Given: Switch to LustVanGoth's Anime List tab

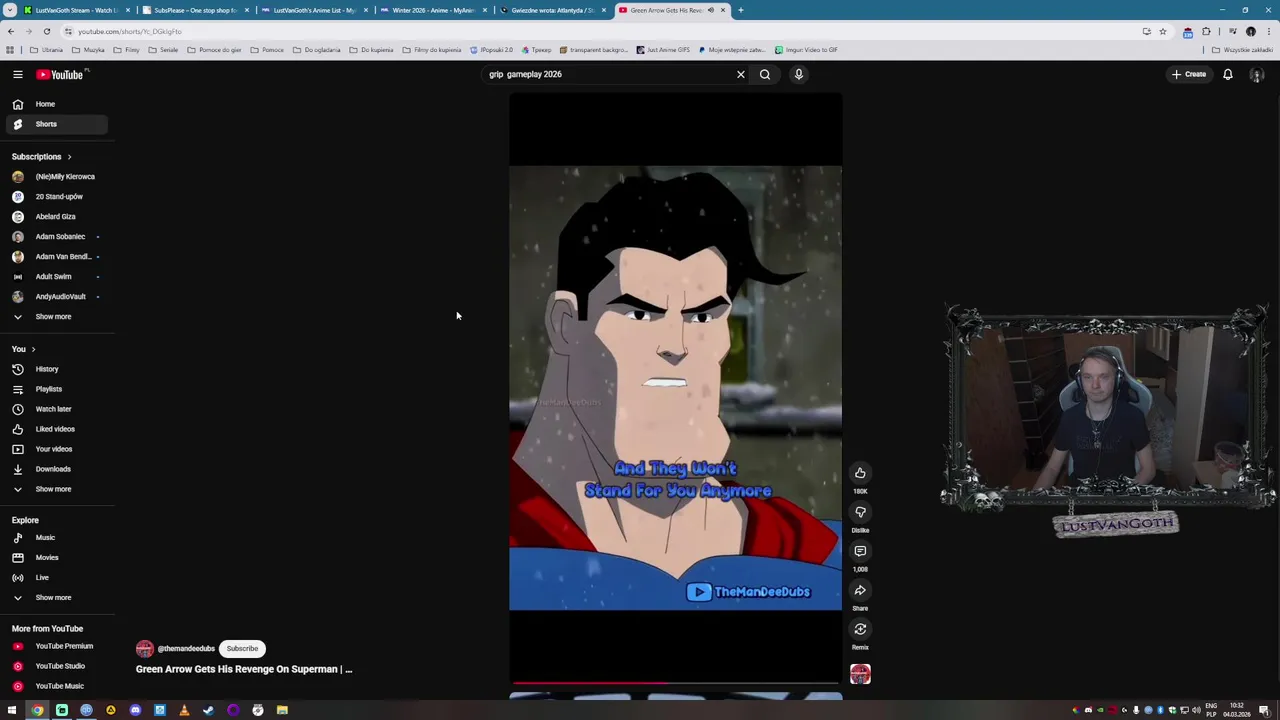Looking at the screenshot, I should click(x=313, y=10).
